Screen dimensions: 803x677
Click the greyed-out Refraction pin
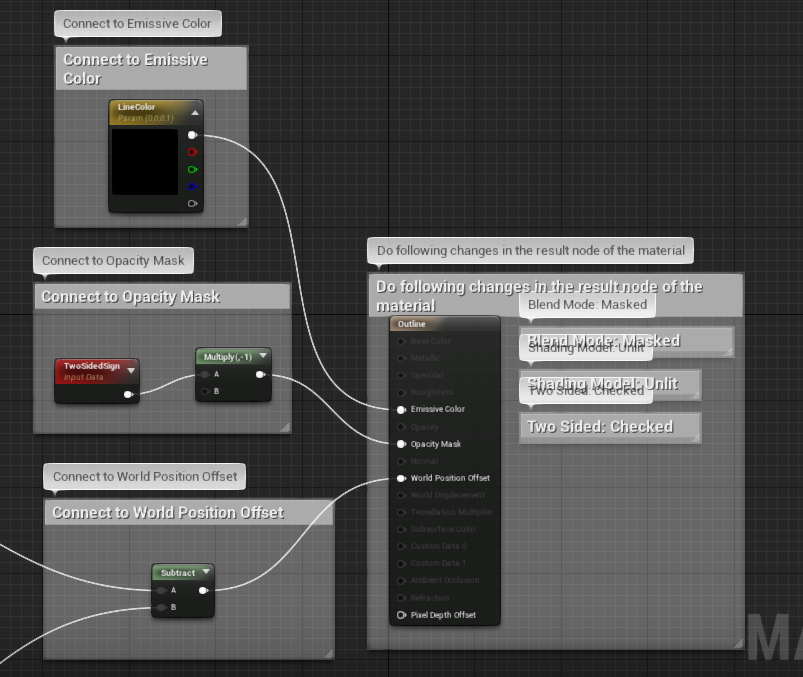pyautogui.click(x=402, y=598)
